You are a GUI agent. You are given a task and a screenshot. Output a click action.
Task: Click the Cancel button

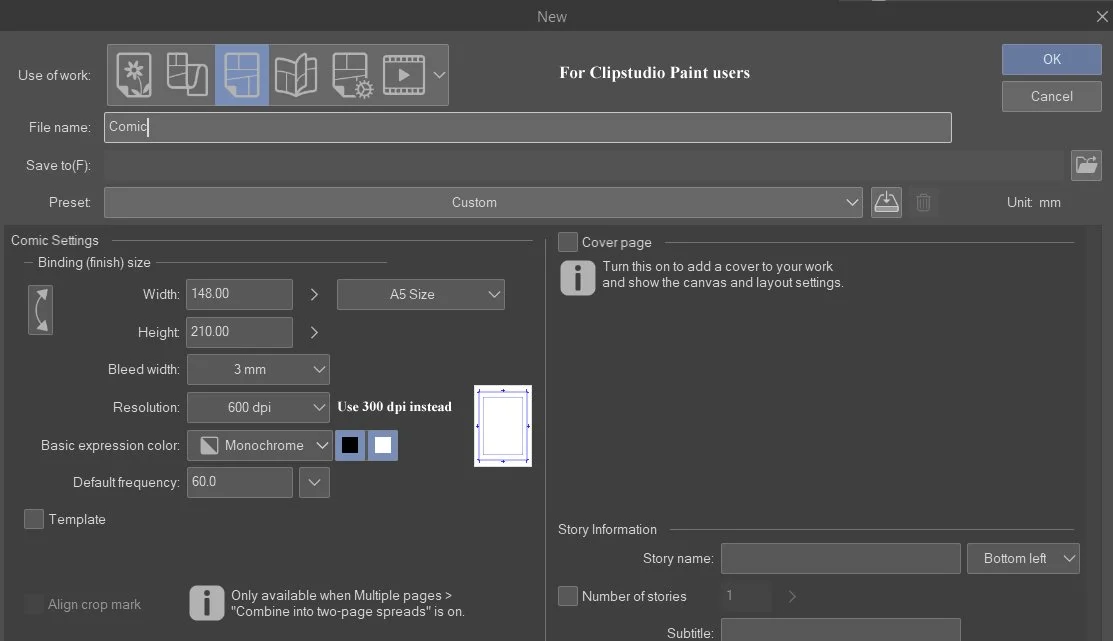1051,97
